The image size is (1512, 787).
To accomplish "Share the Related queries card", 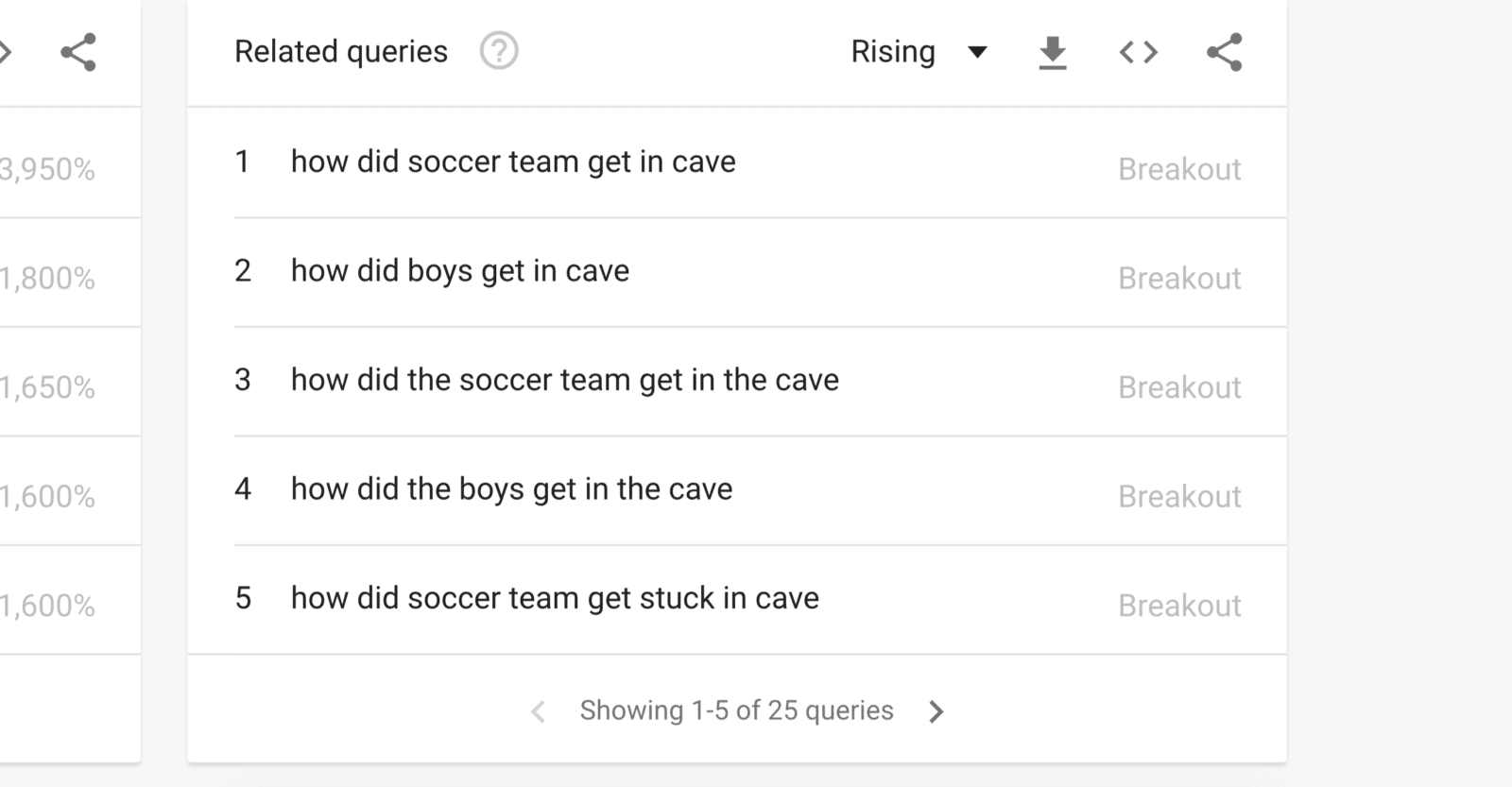I will coord(1225,52).
